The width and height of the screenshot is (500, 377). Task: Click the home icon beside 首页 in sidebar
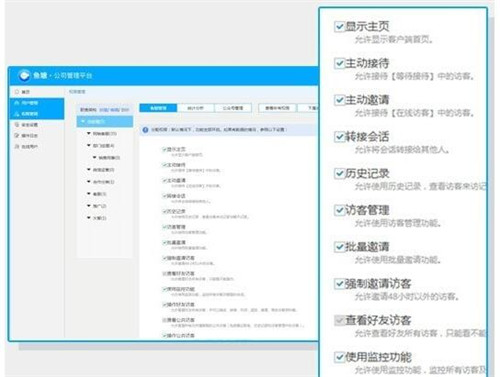pos(17,92)
